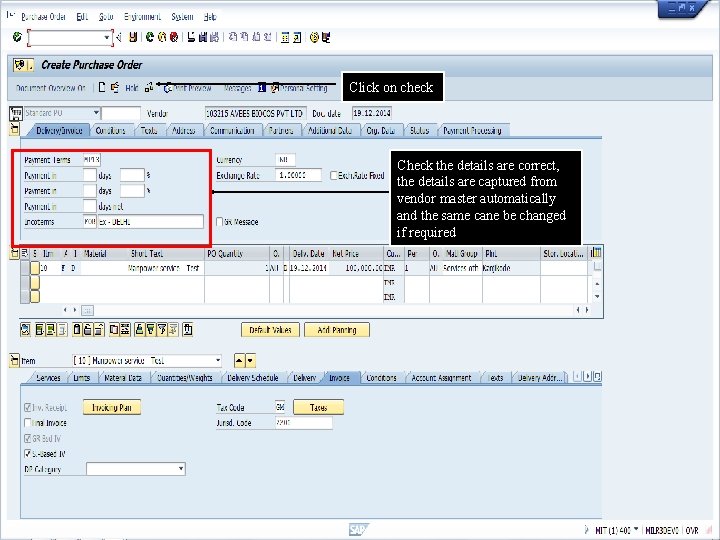720x540 pixels.
Task: Click the red Cancel icon
Action: 174,37
